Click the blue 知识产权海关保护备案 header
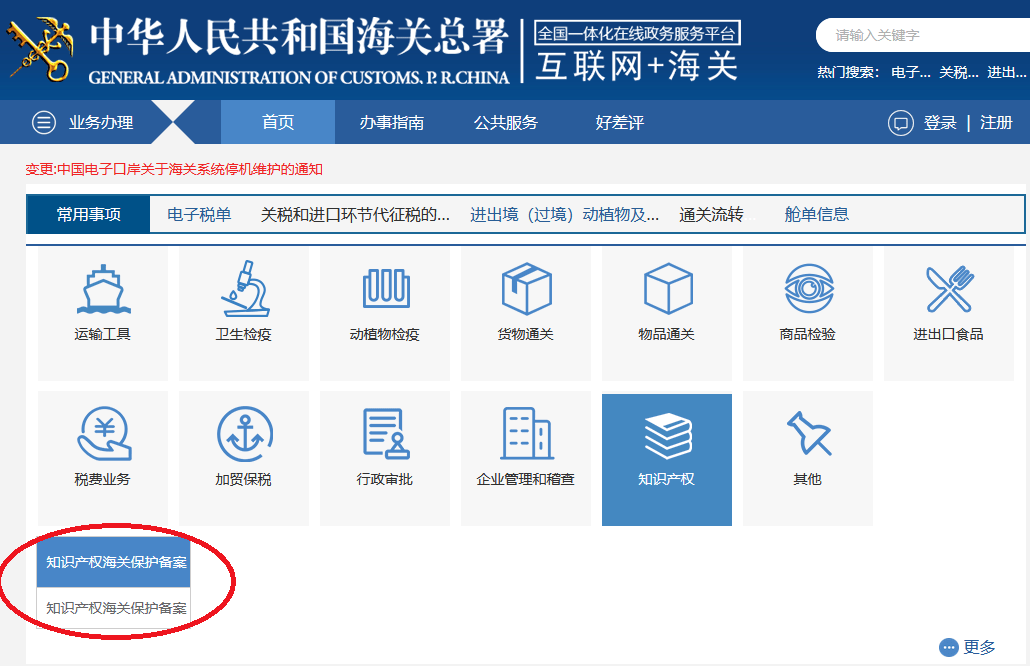The width and height of the screenshot is (1030, 666). (114, 562)
